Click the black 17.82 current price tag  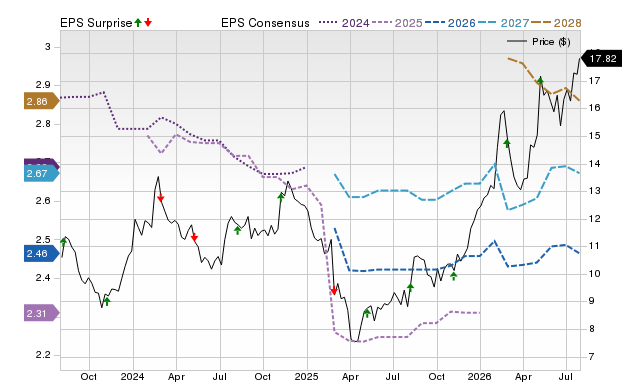coord(602,58)
